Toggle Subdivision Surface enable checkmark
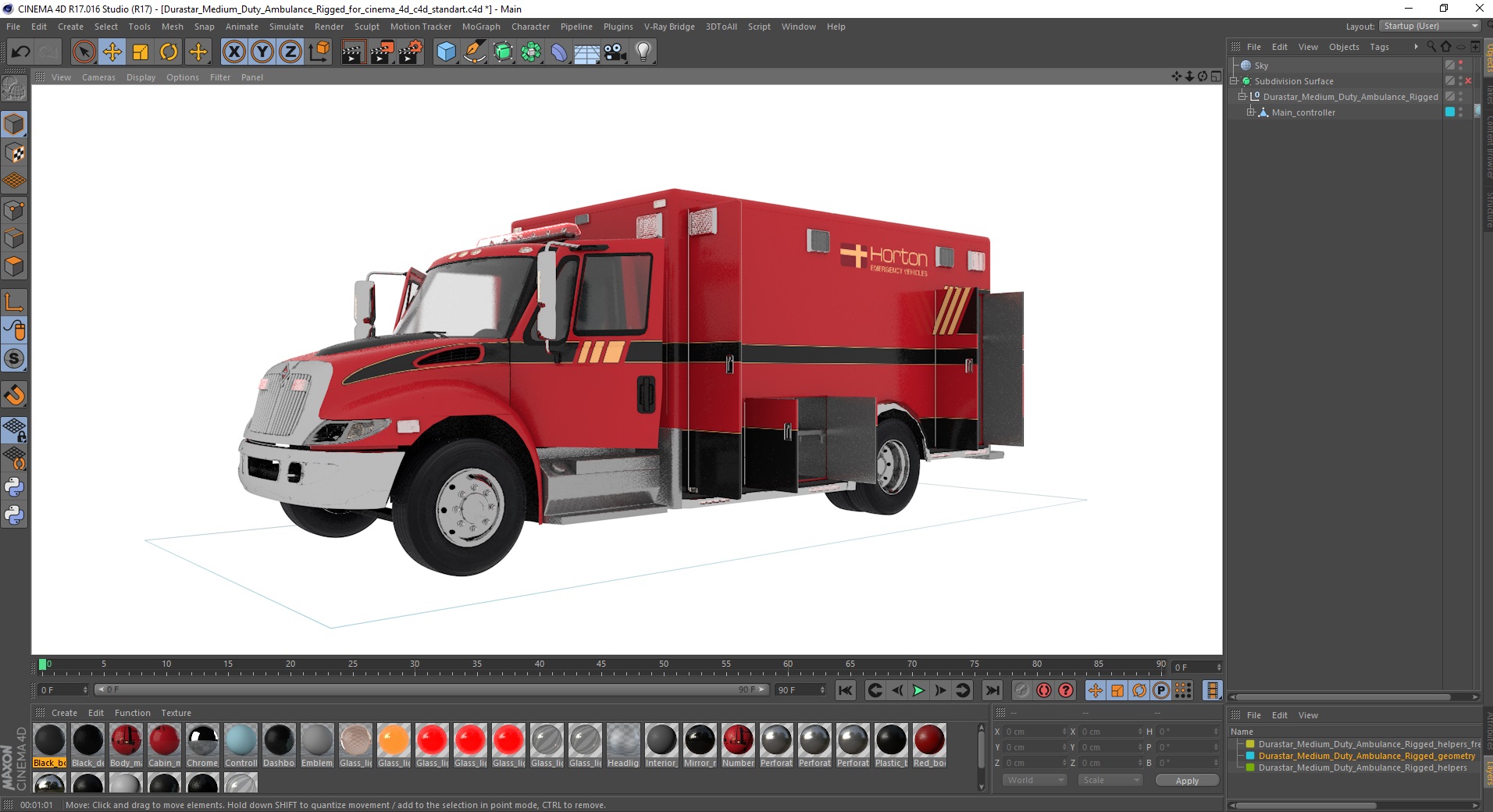1493x812 pixels. pyautogui.click(x=1470, y=81)
